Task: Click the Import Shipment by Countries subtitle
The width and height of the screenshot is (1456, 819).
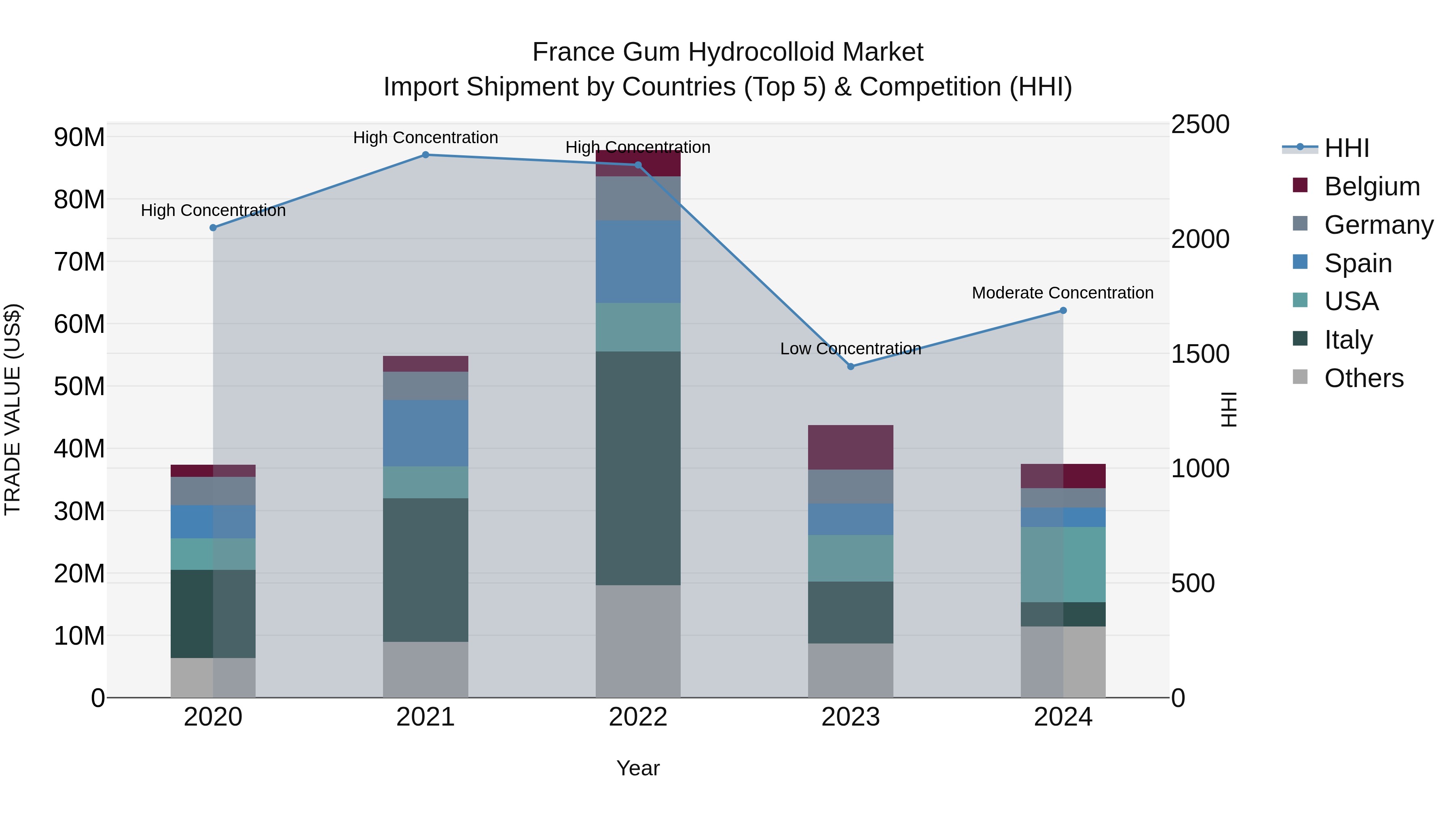Action: point(728,87)
